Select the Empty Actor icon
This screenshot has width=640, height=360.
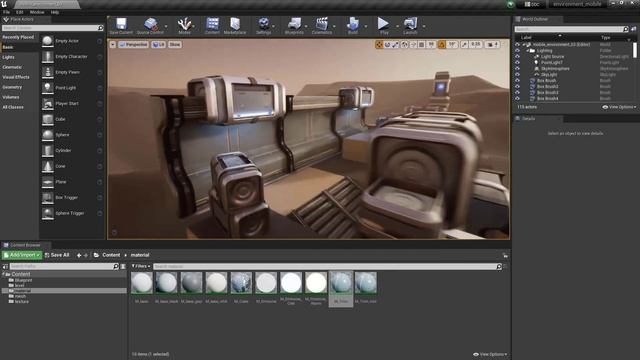48,41
